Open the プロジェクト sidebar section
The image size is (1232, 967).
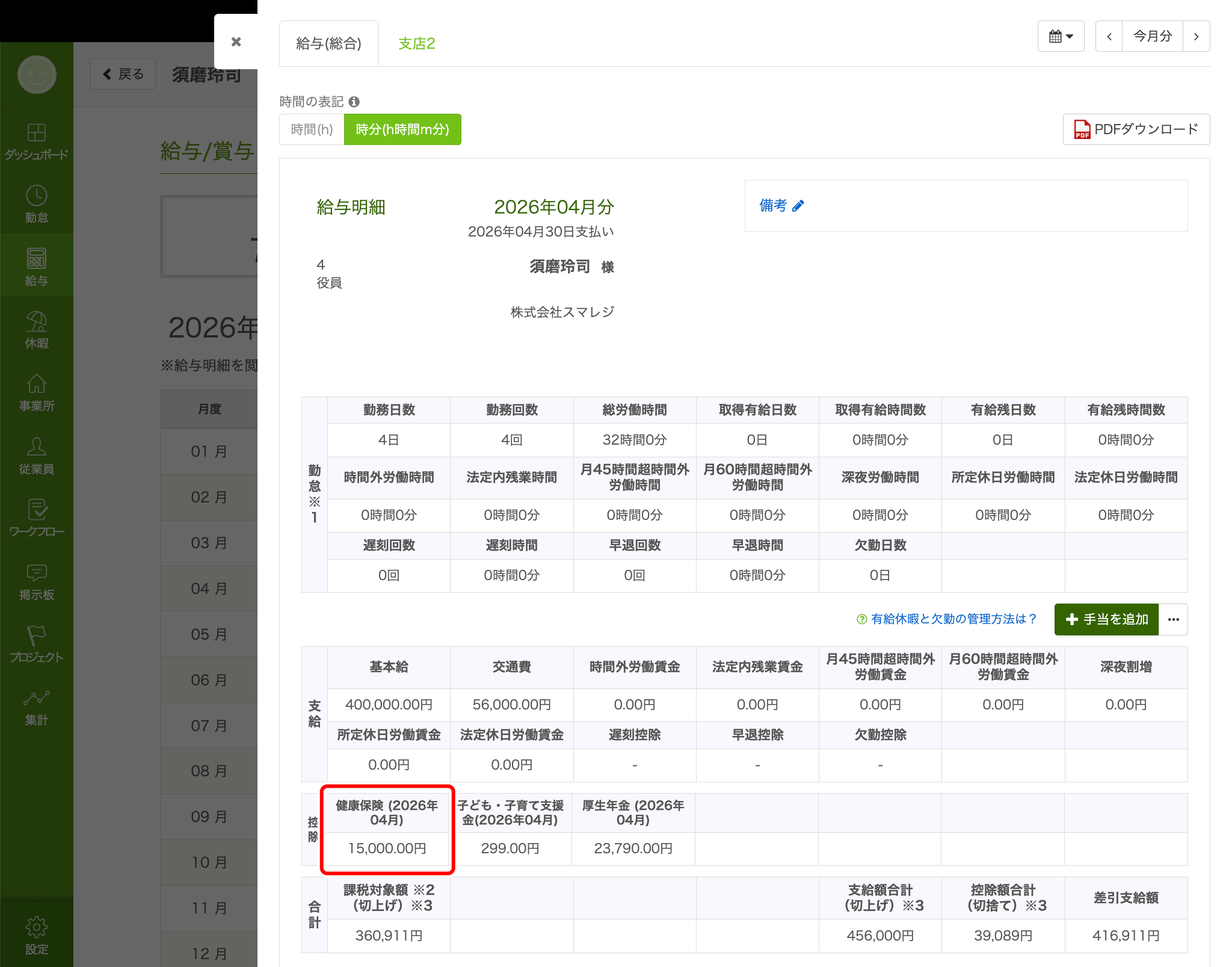click(37, 643)
